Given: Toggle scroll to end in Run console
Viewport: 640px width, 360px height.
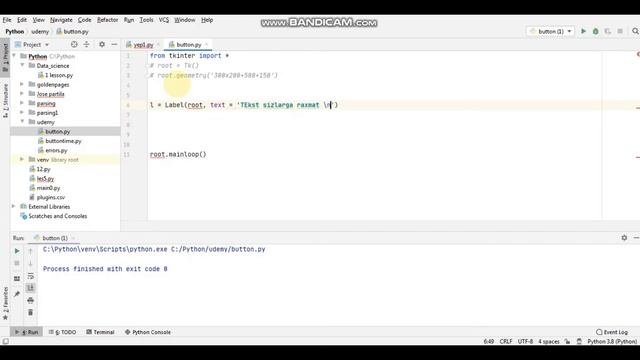Looking at the screenshot, I should pos(31,288).
